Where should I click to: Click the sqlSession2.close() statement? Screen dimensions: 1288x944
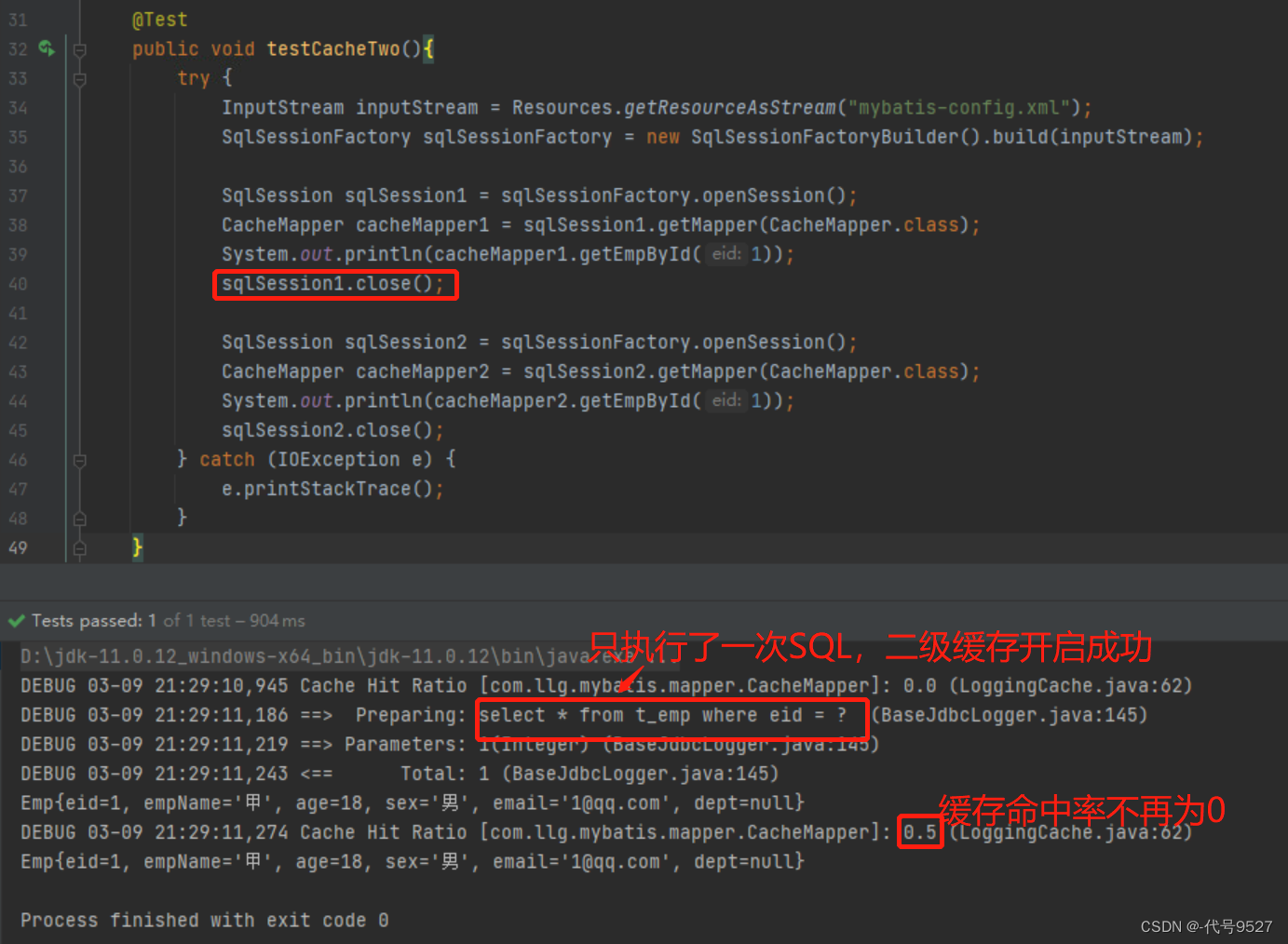(x=332, y=430)
